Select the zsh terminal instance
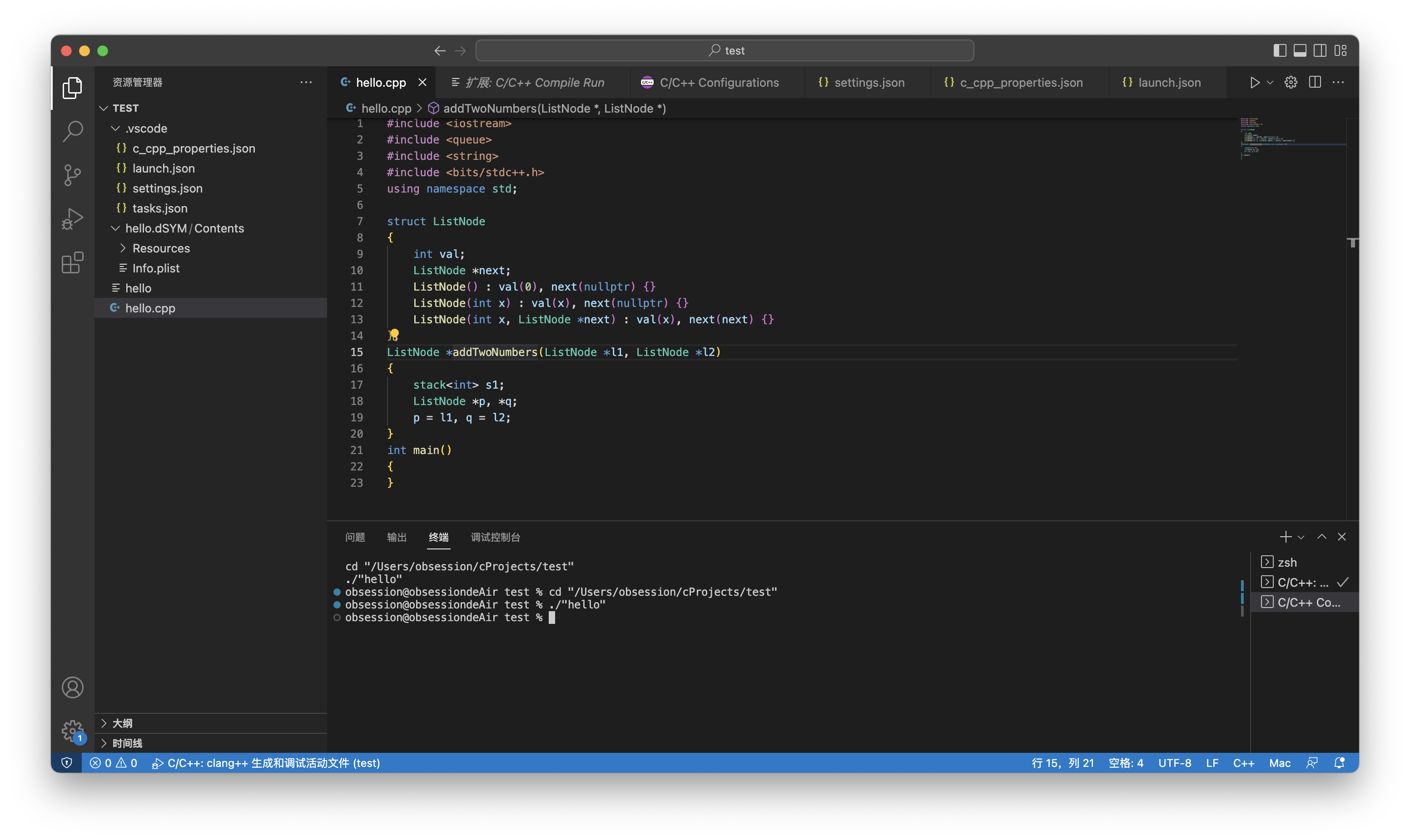 [x=1304, y=562]
